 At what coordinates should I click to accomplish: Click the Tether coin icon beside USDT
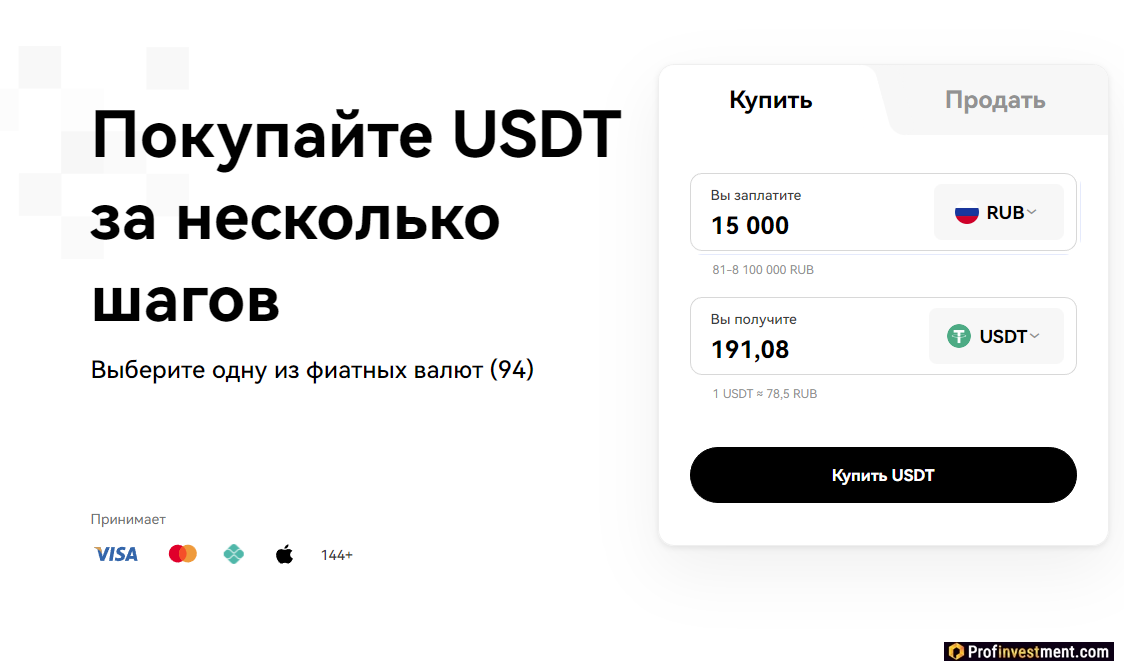click(x=959, y=336)
